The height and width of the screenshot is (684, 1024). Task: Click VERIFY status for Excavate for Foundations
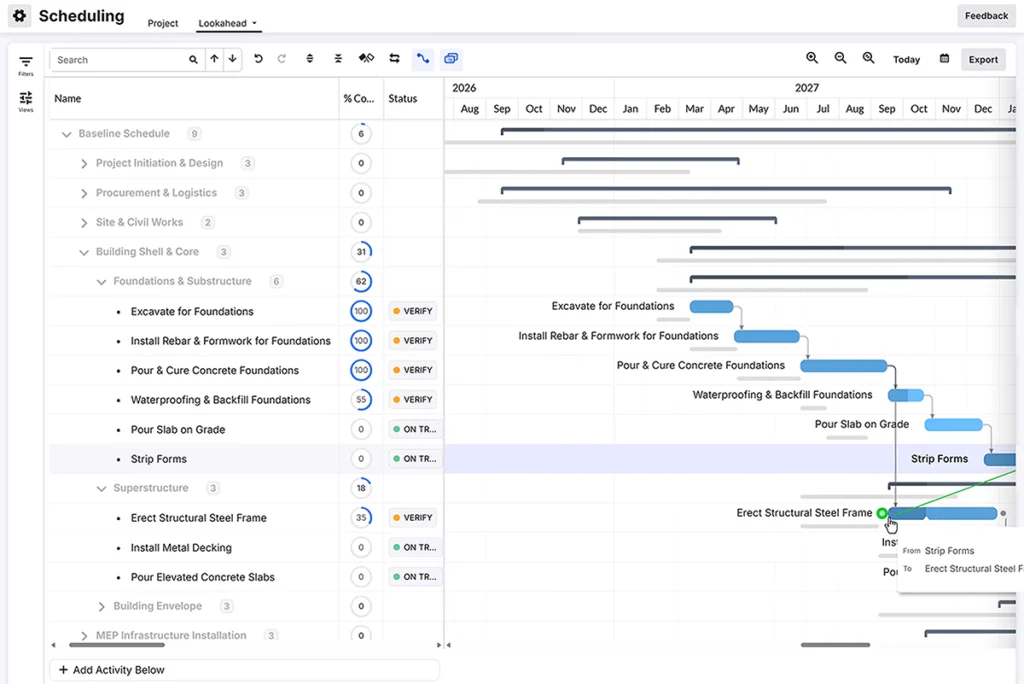(413, 311)
